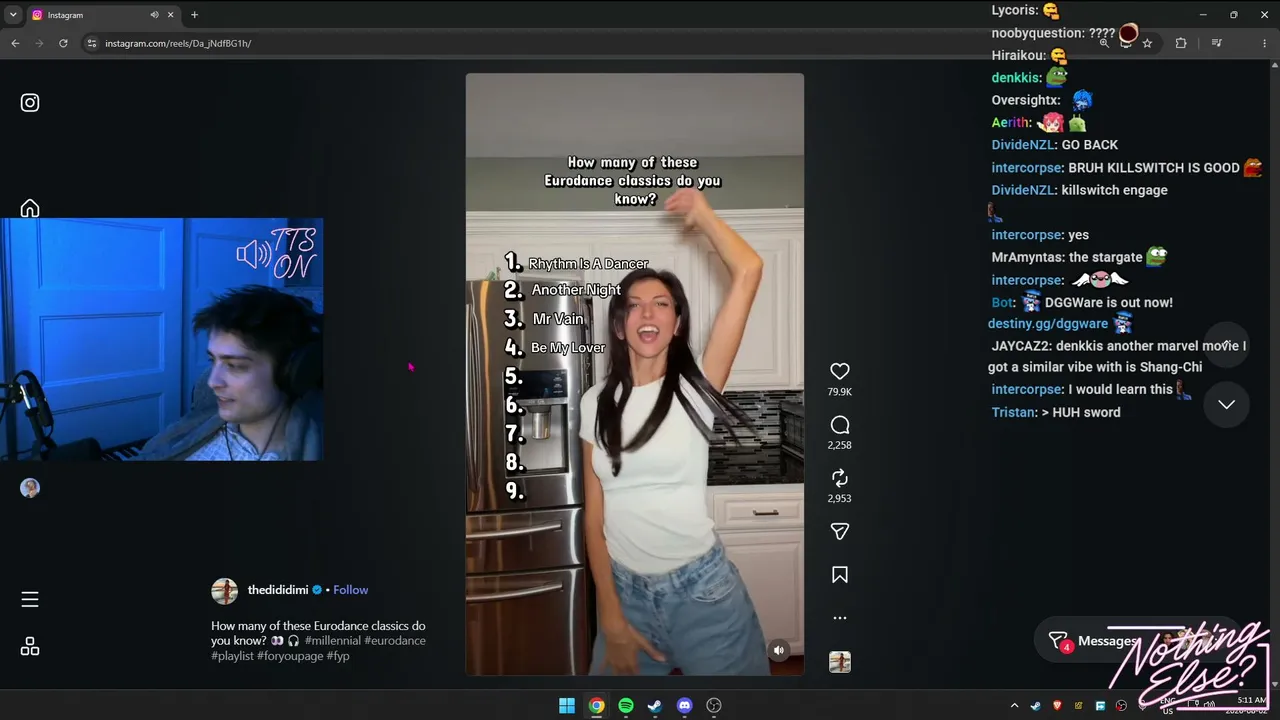
Task: Go to the next reel with down chevron
Action: [1227, 404]
